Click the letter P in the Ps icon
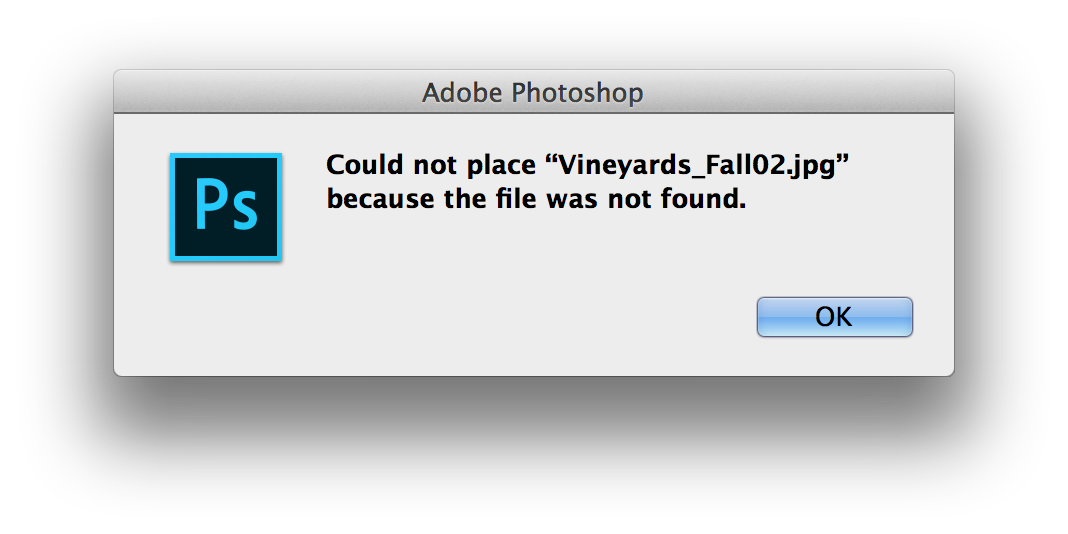 pos(209,203)
